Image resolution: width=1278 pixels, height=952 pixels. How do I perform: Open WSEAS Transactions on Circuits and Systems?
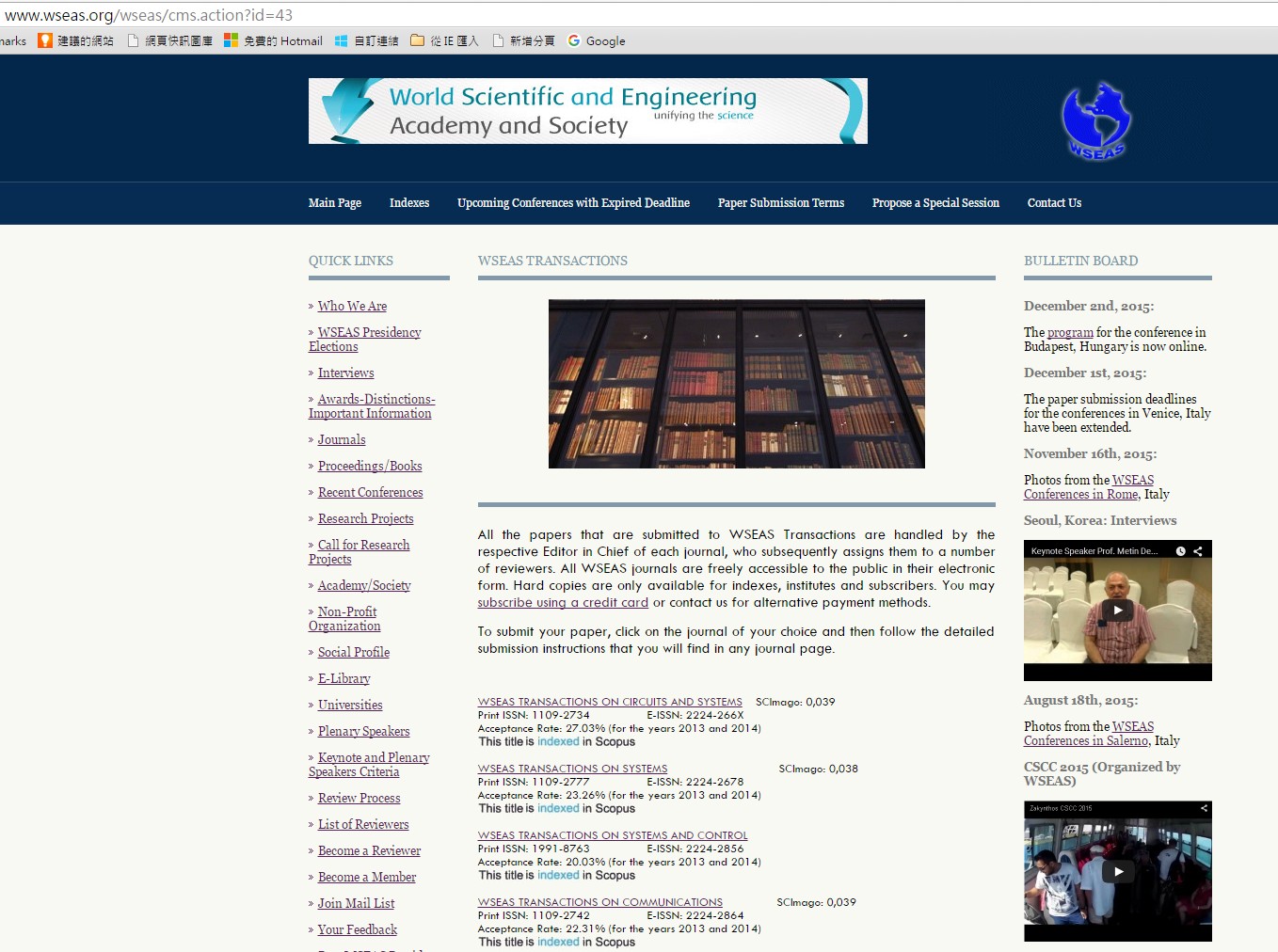tap(610, 702)
